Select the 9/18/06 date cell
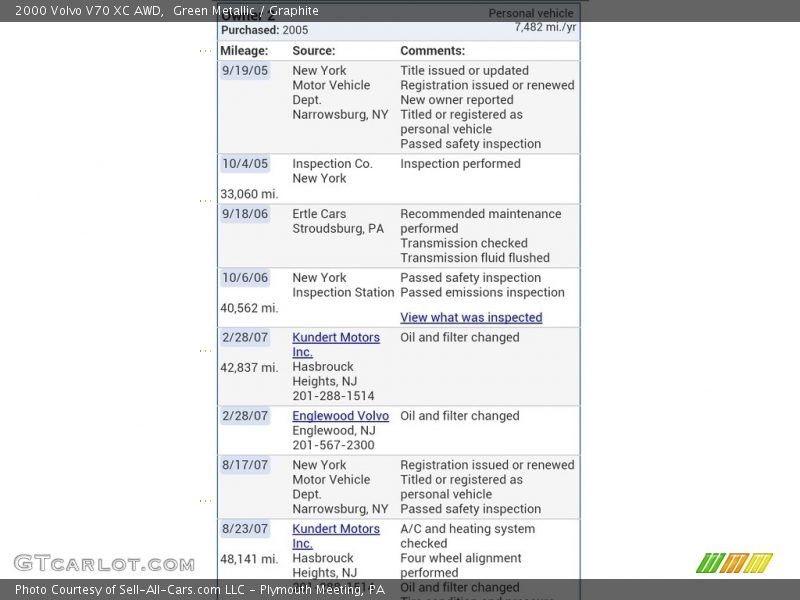This screenshot has width=800, height=600. pos(245,214)
